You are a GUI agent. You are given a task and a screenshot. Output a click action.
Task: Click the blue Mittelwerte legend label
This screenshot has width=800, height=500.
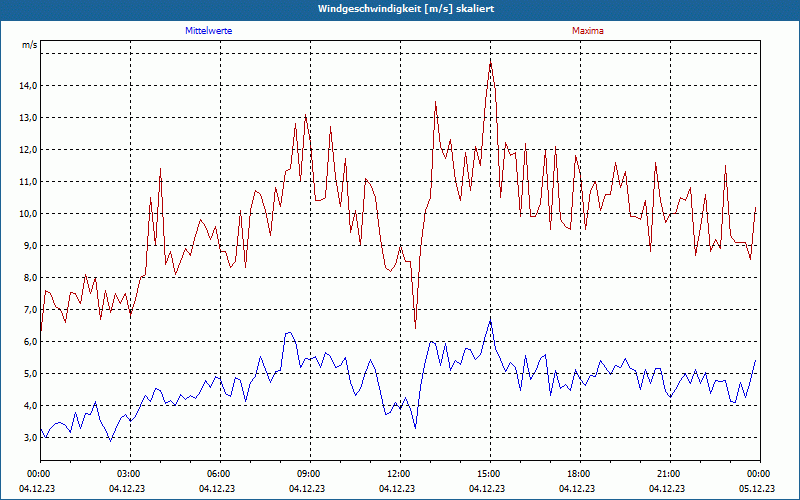point(208,31)
